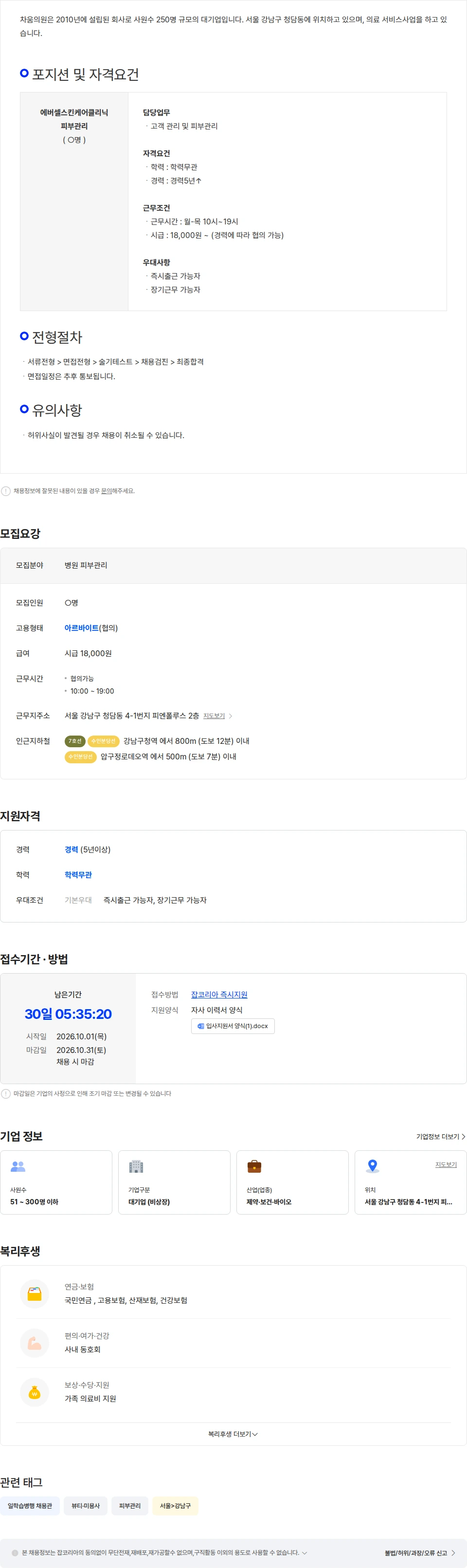Open 잡코리아 즉시지원 application link
This screenshot has height=1568, width=467.
coord(219,995)
